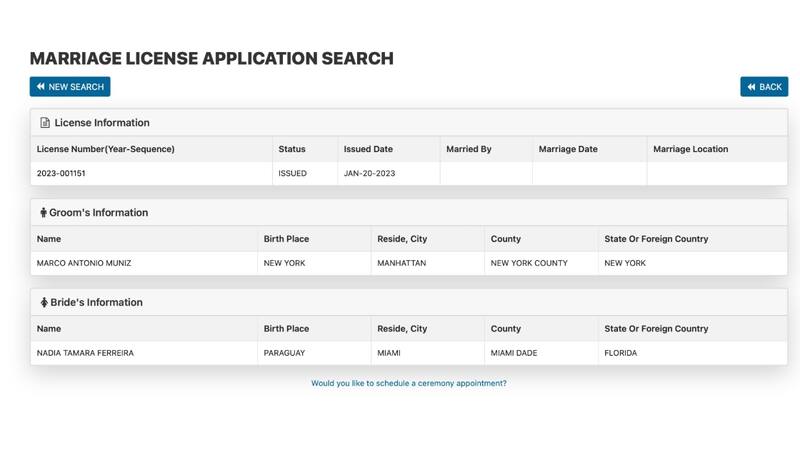The image size is (800, 450).
Task: Click the MIAMI DADE county cell
Action: pyautogui.click(x=515, y=353)
